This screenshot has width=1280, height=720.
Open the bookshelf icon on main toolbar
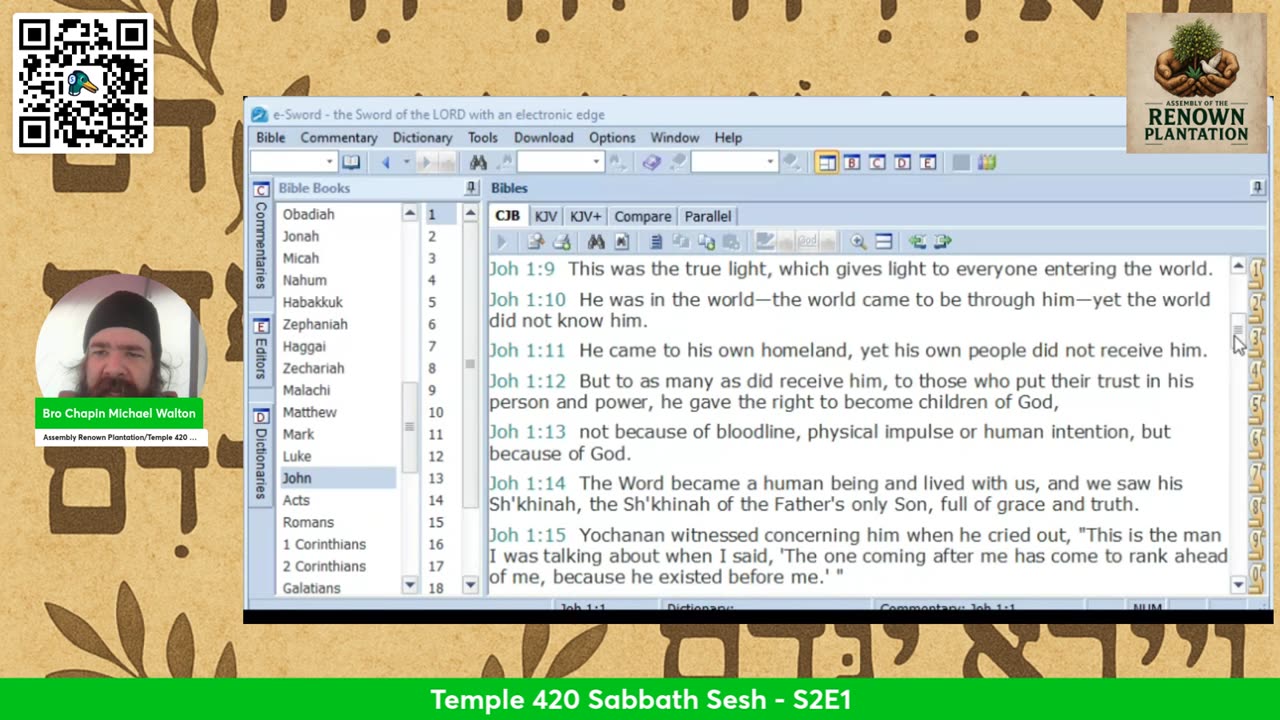(987, 162)
